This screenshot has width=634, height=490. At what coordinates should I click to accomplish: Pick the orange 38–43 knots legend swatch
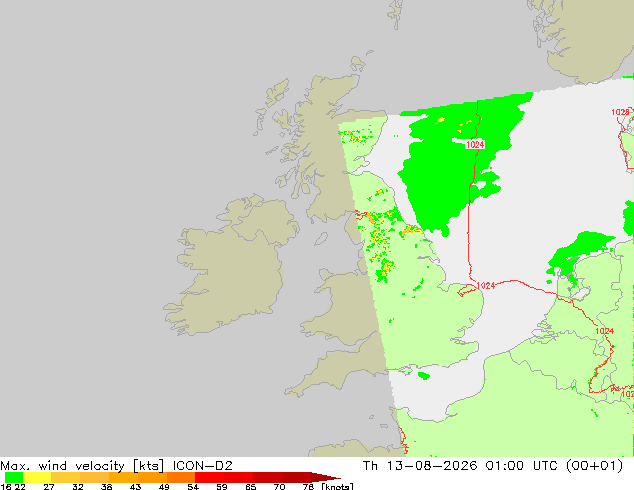pyautogui.click(x=123, y=477)
